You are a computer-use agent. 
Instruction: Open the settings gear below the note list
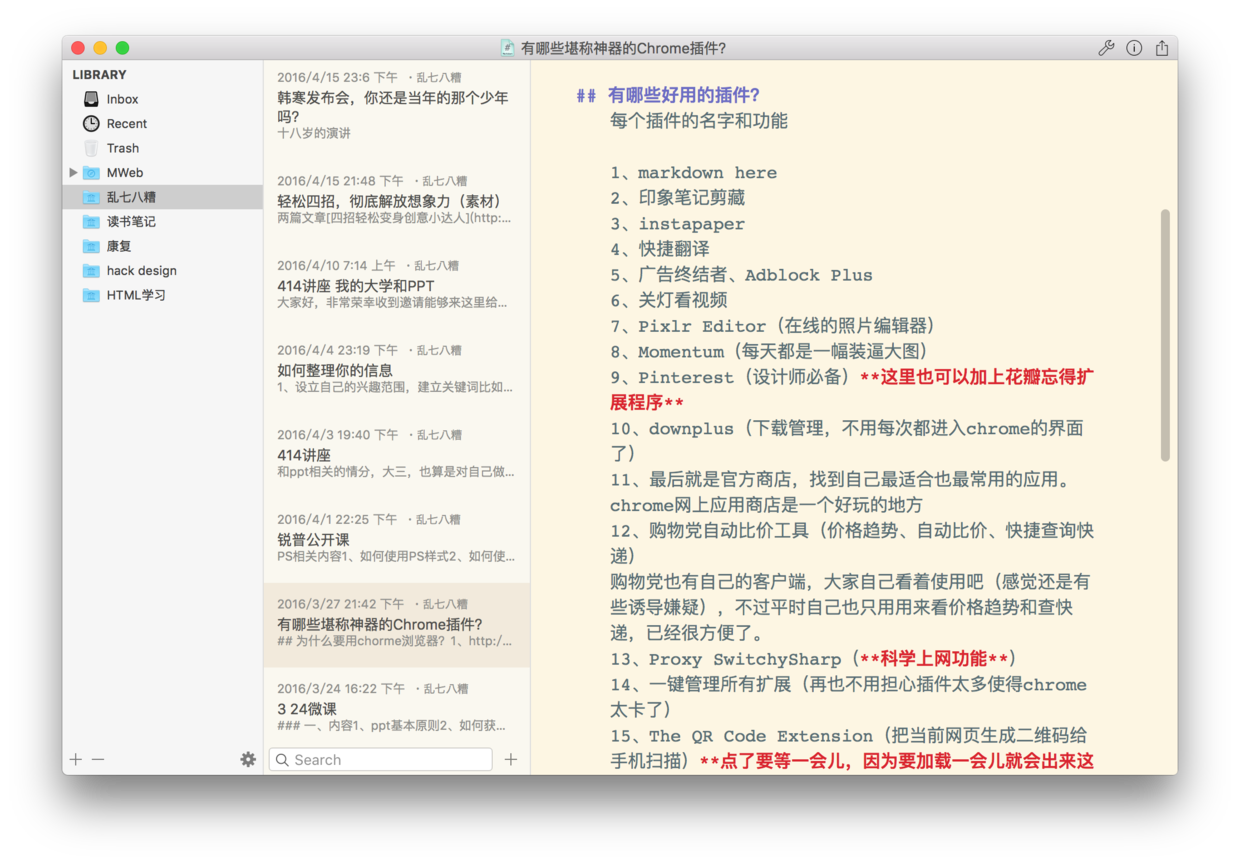[x=248, y=759]
